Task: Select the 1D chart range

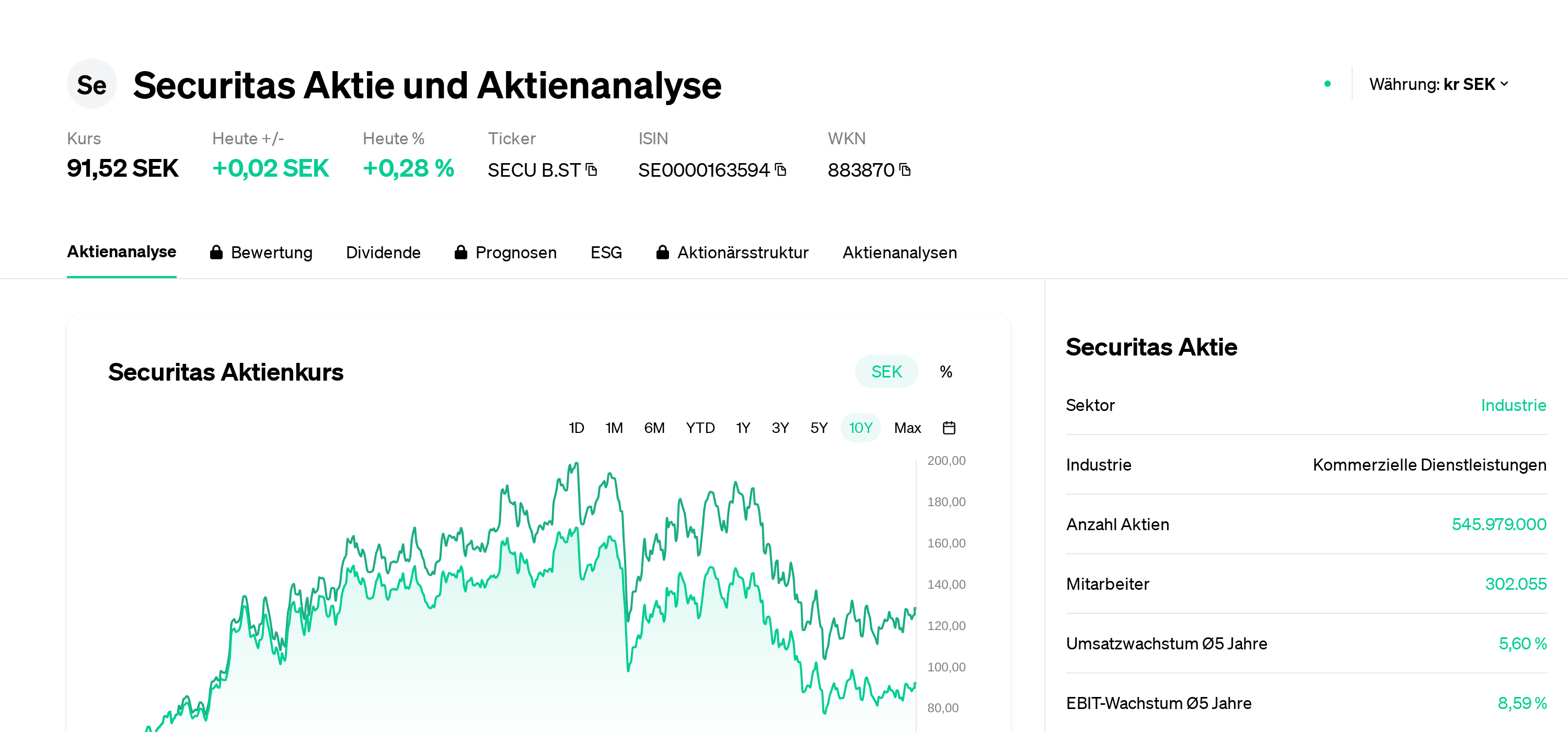Action: (576, 428)
